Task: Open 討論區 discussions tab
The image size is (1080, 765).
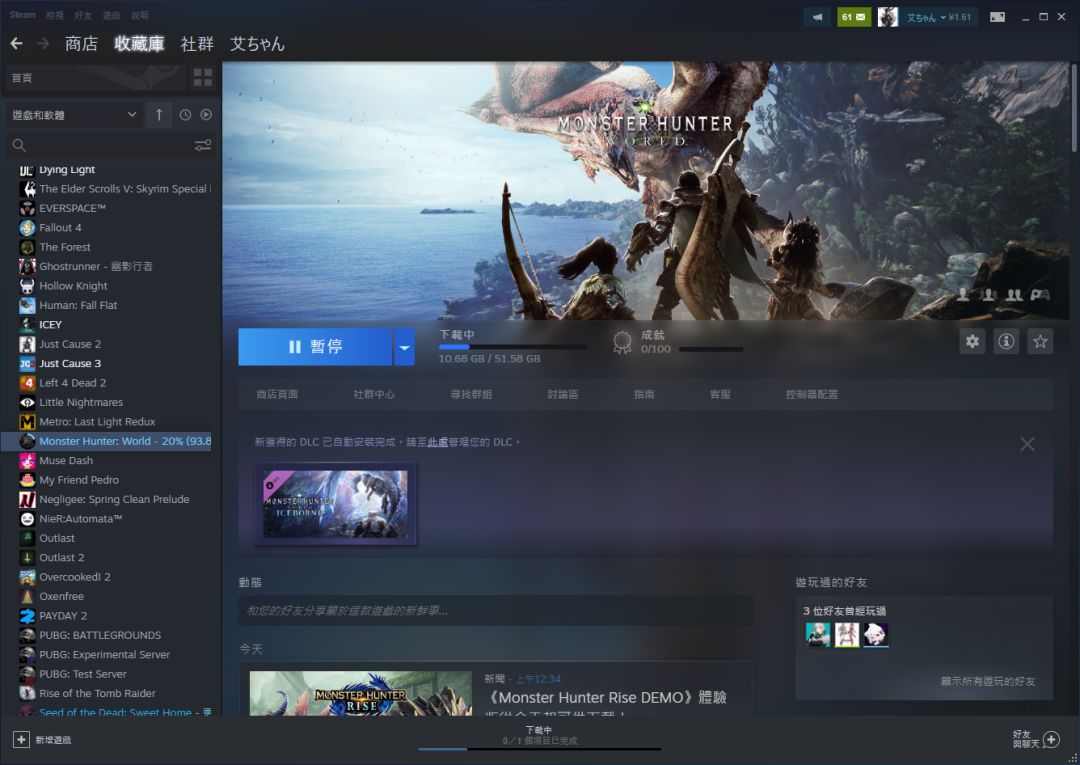Action: coord(563,395)
